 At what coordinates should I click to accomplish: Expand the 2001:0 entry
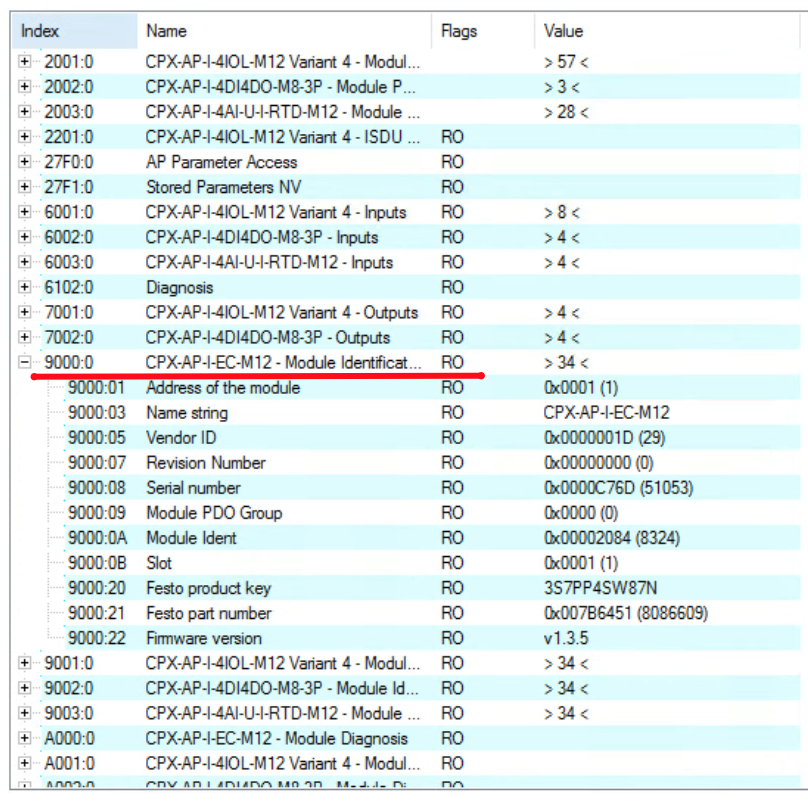pos(24,61)
